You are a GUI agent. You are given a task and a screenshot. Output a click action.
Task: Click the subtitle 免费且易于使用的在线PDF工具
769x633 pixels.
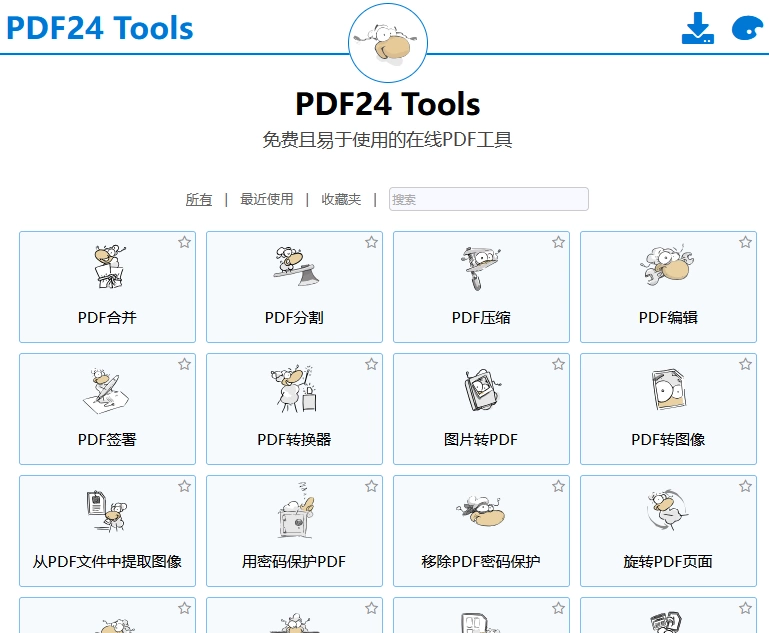coord(387,140)
